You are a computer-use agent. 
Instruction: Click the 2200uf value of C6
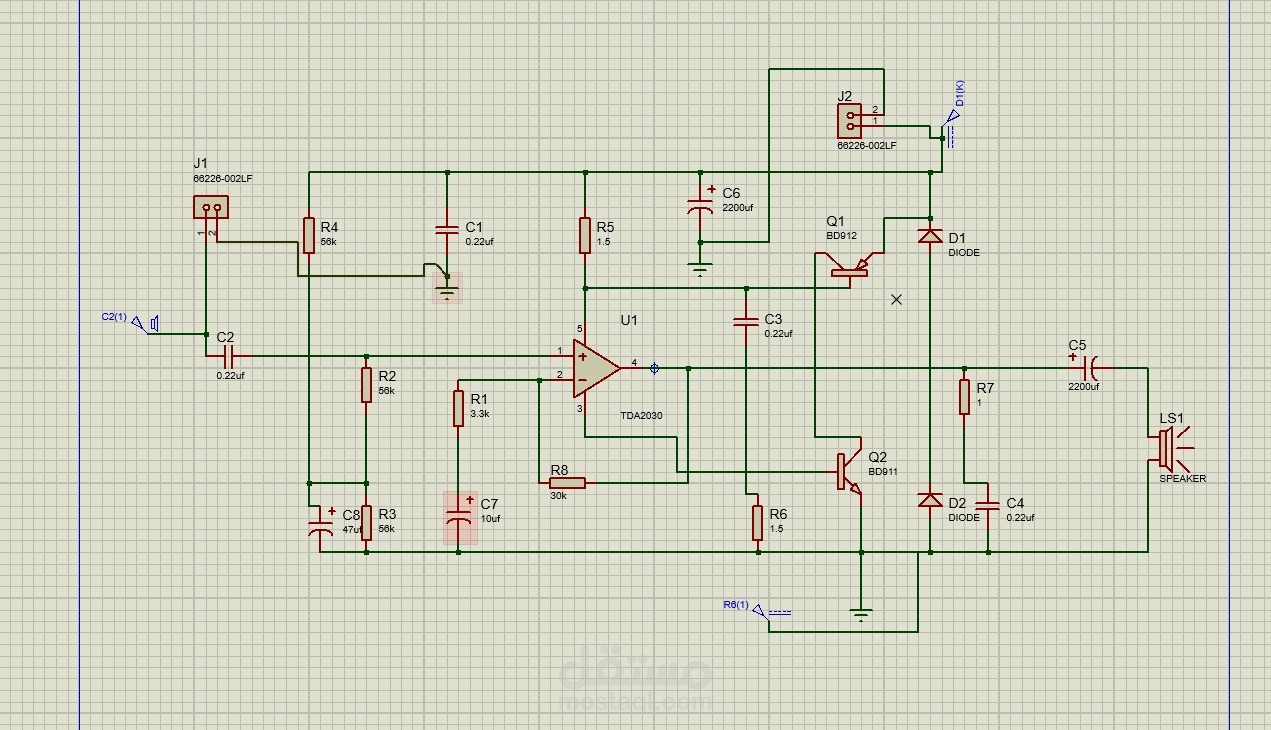(738, 208)
